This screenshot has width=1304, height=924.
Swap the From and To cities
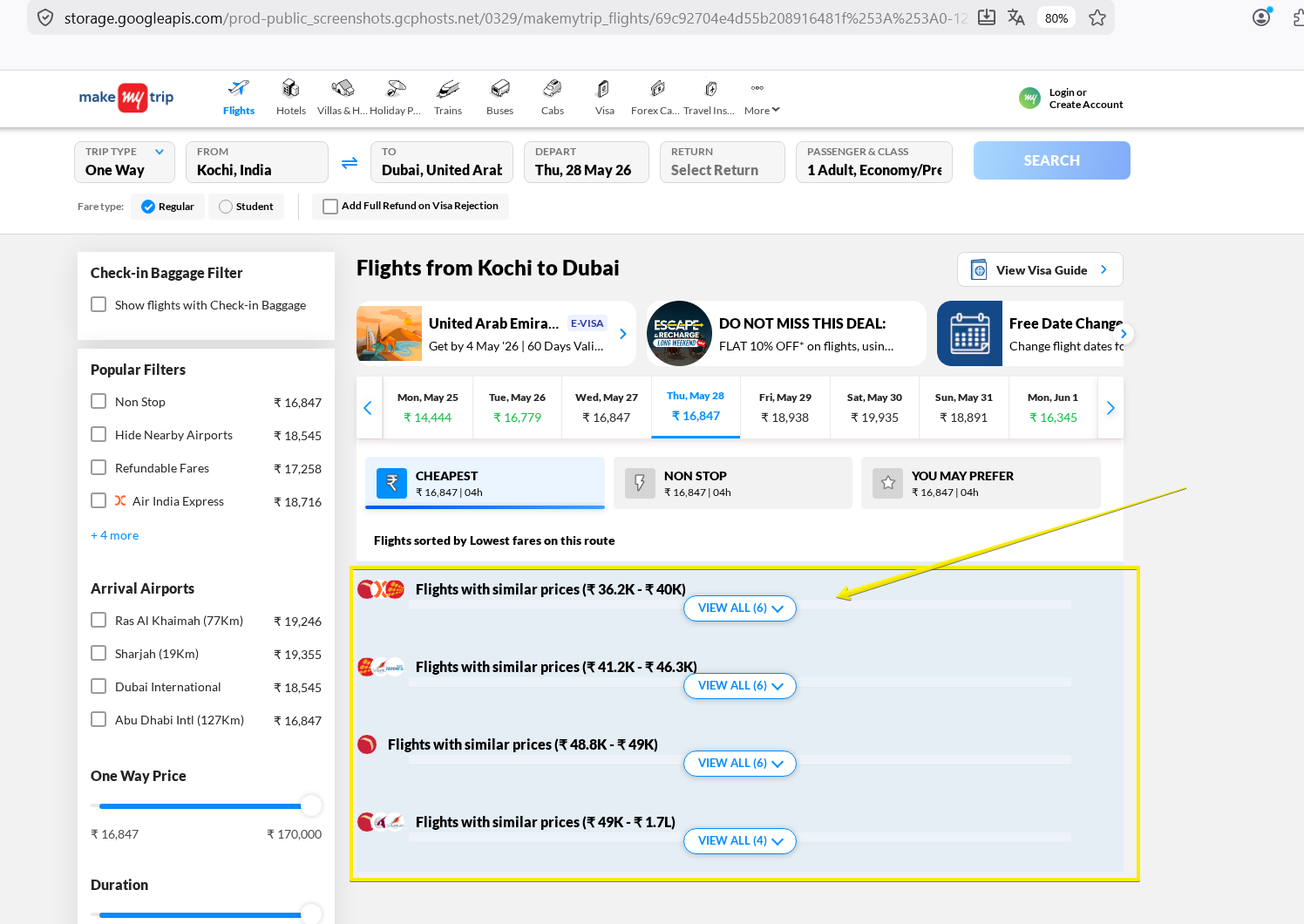[x=350, y=163]
